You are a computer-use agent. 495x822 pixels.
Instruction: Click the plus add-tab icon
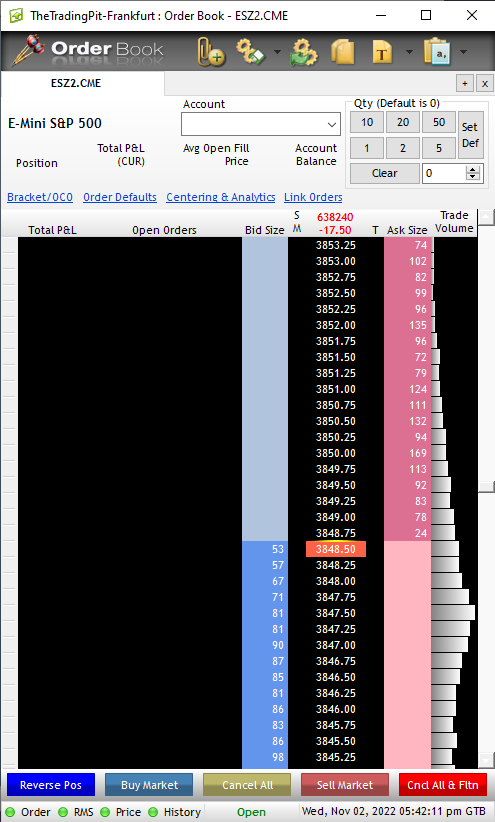point(465,83)
